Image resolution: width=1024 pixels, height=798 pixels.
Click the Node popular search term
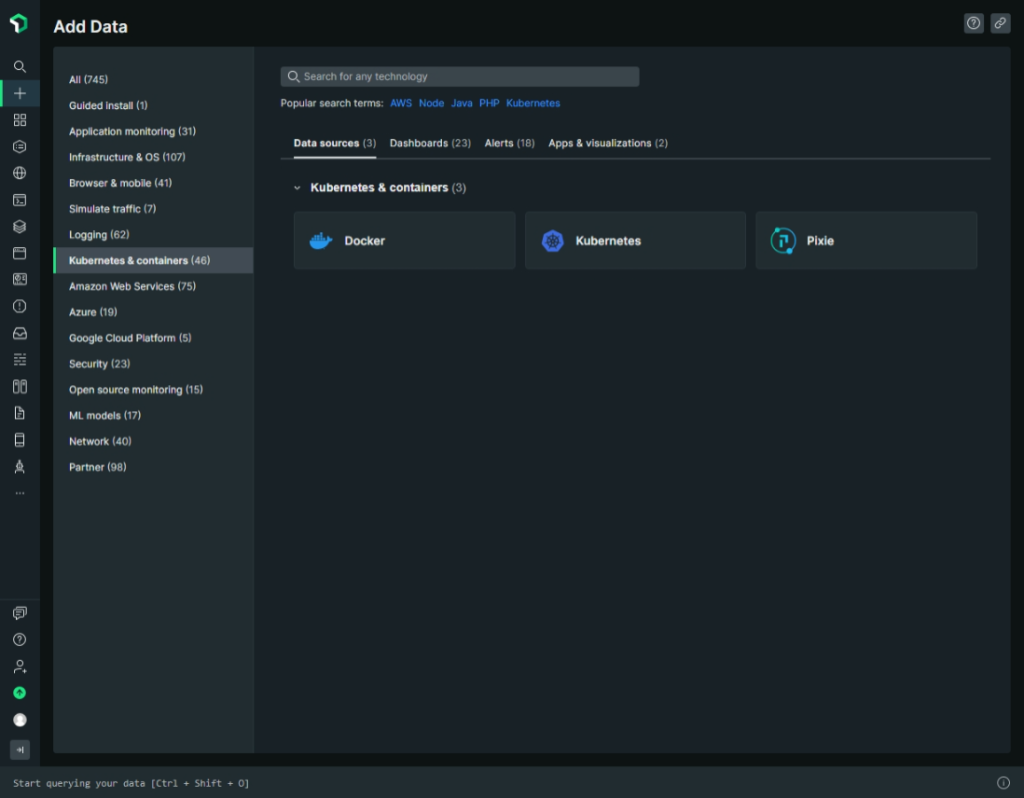[x=431, y=103]
